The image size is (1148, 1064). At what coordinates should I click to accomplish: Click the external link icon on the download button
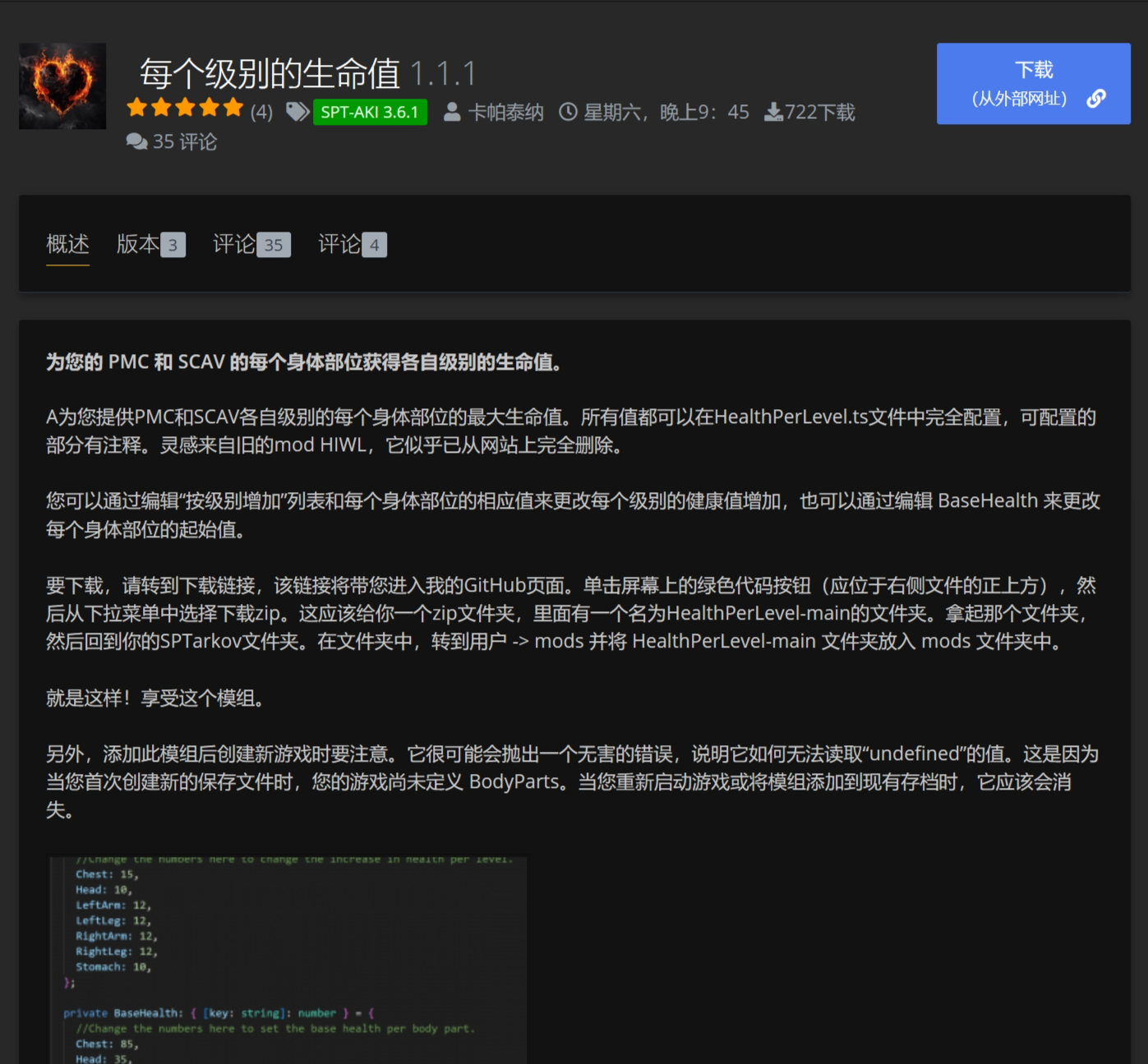click(1095, 99)
